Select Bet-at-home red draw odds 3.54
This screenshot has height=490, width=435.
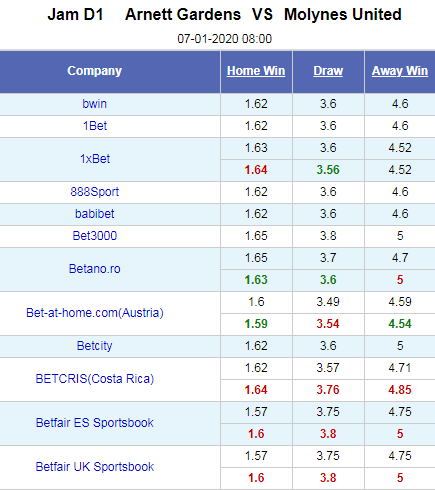coord(328,324)
